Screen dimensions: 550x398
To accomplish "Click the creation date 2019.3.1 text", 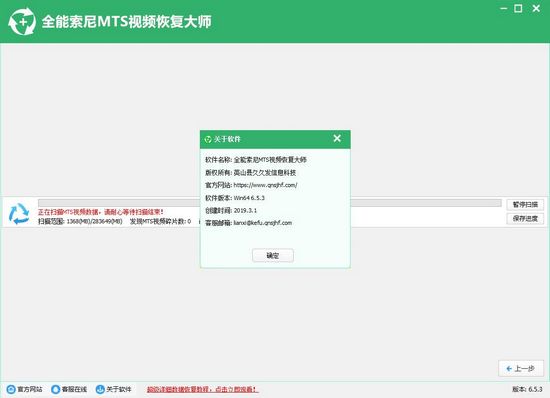I will tap(245, 210).
